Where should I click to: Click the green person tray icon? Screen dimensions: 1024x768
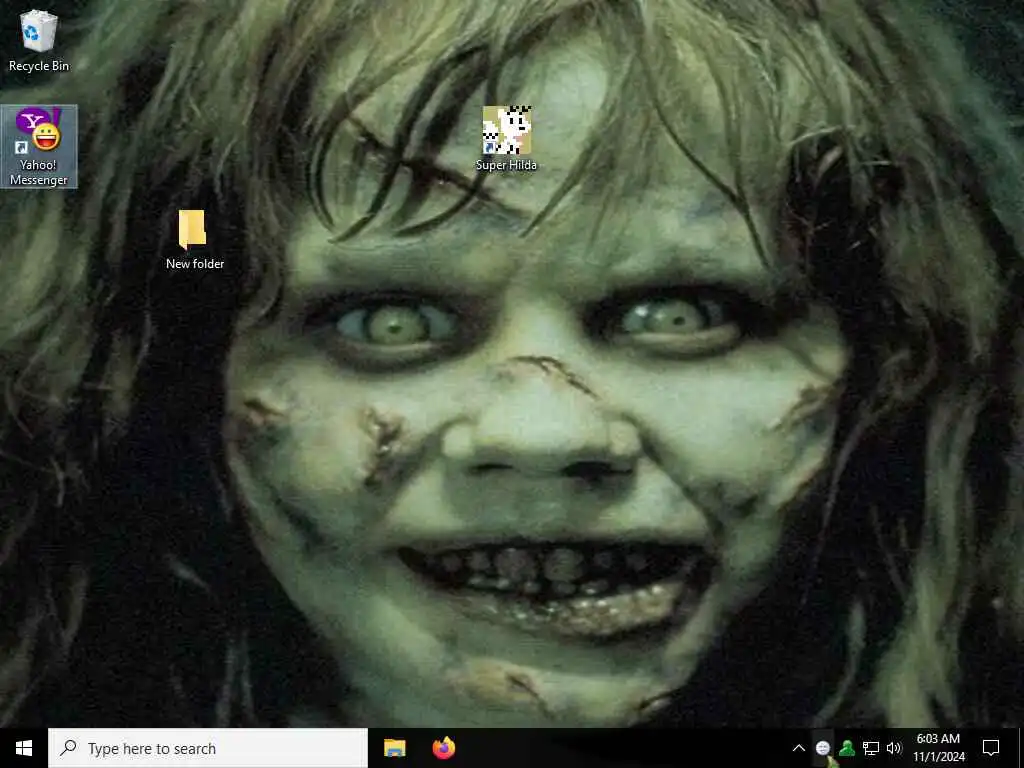pos(847,748)
